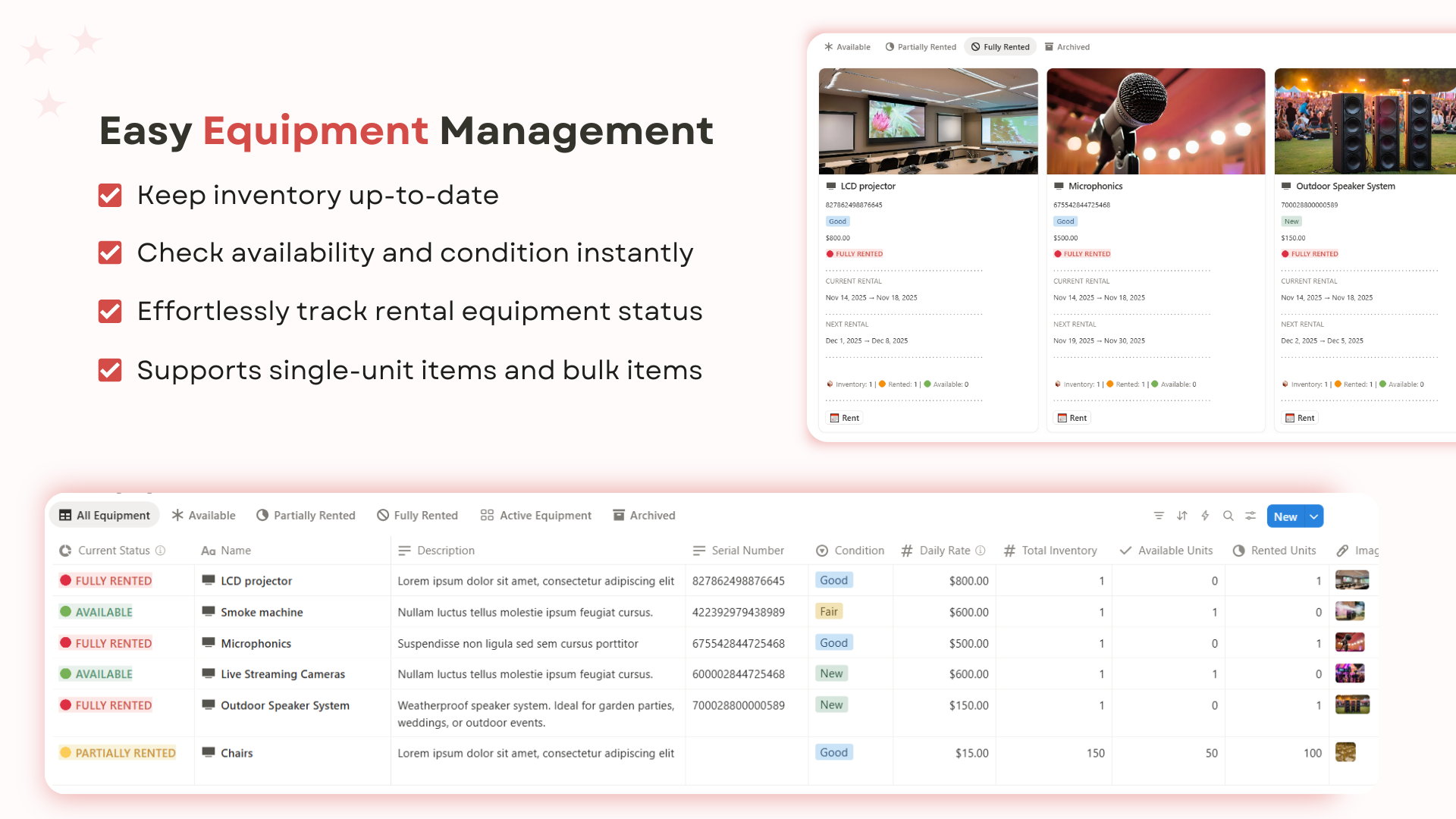Screen dimensions: 1456x819
Task: Switch to the Active Equipment tab
Action: coord(535,515)
